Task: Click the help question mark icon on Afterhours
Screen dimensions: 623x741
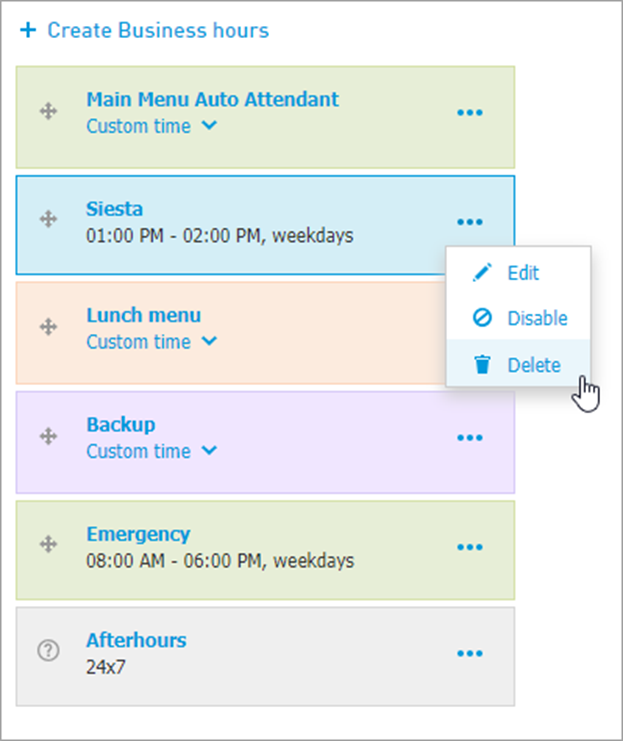Action: pos(48,651)
